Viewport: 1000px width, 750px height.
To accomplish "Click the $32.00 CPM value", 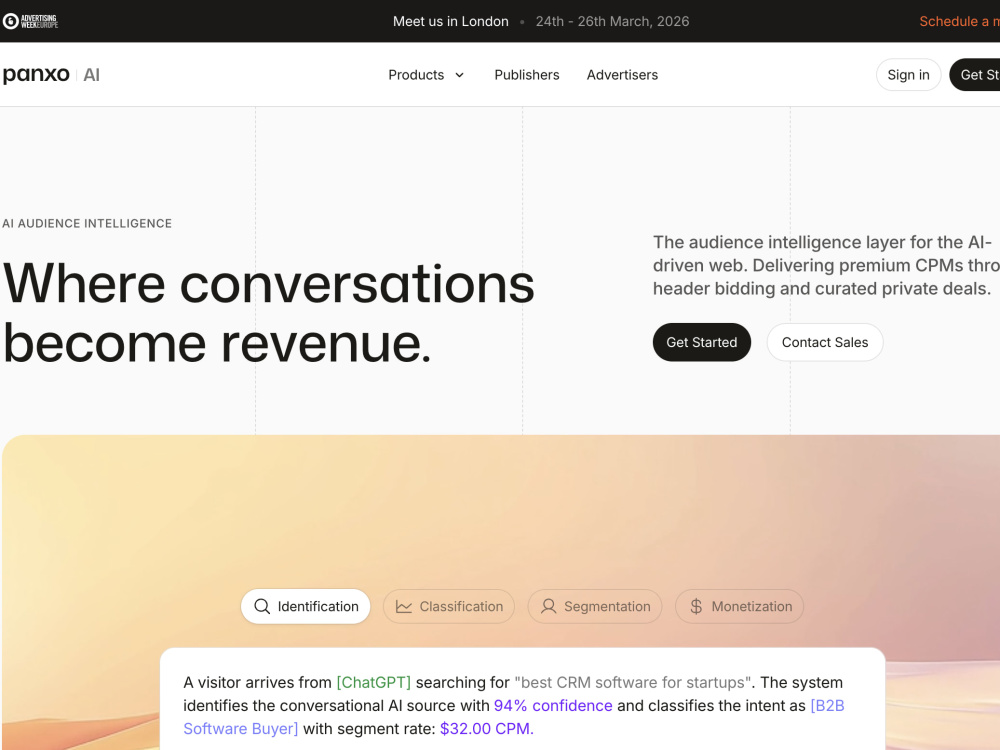I will tap(487, 728).
